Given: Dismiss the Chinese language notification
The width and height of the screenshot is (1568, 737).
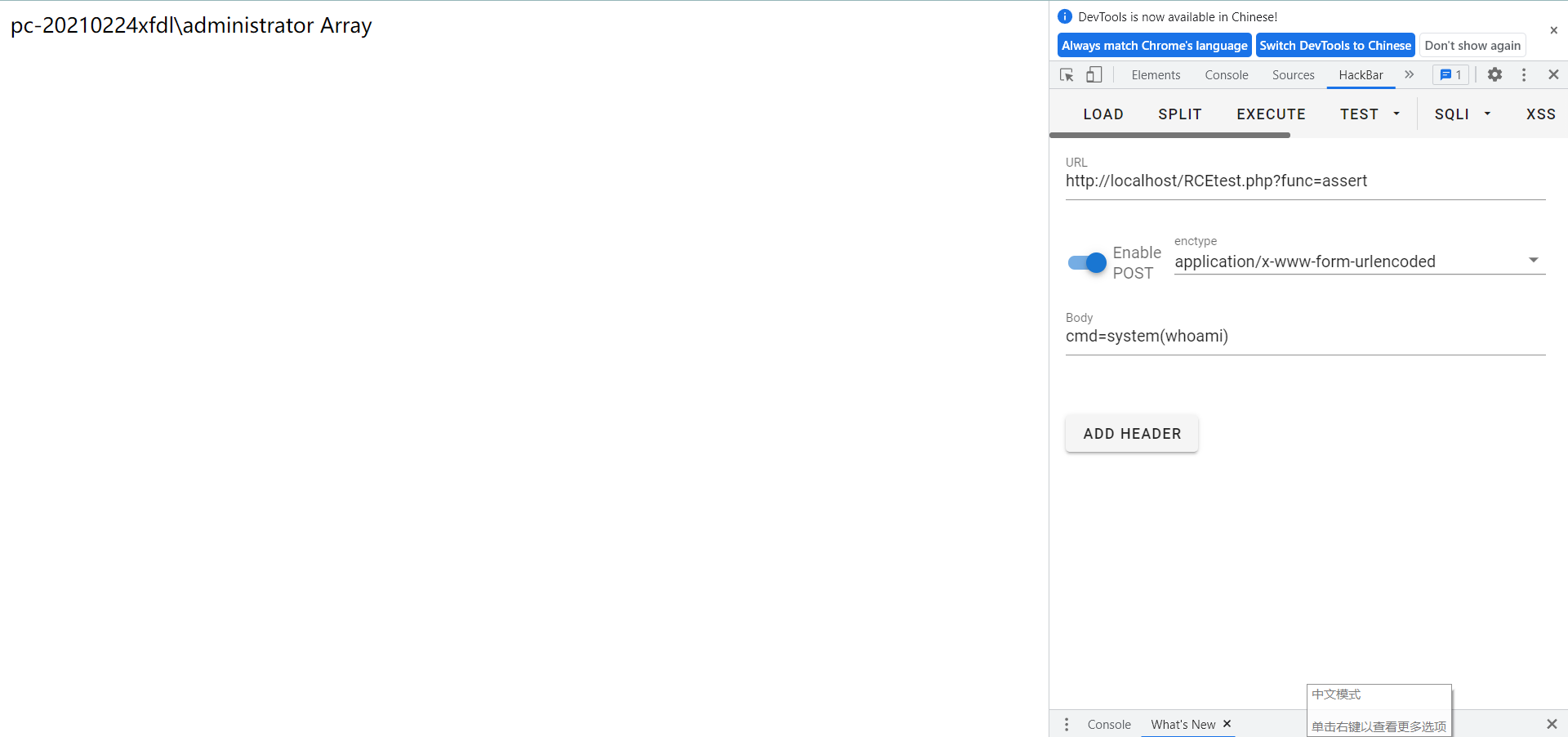Looking at the screenshot, I should (1553, 30).
